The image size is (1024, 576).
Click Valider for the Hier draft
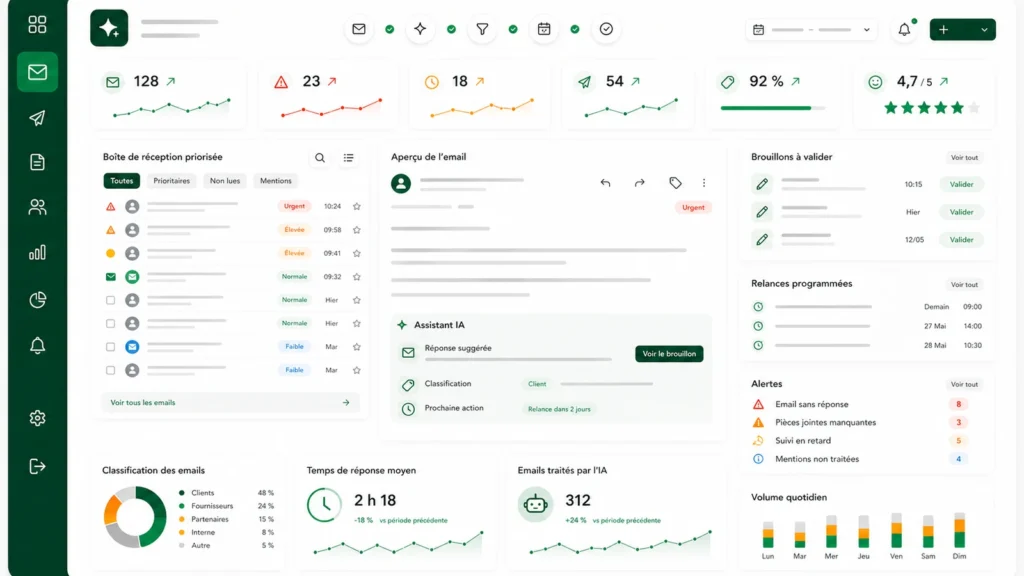click(x=961, y=212)
